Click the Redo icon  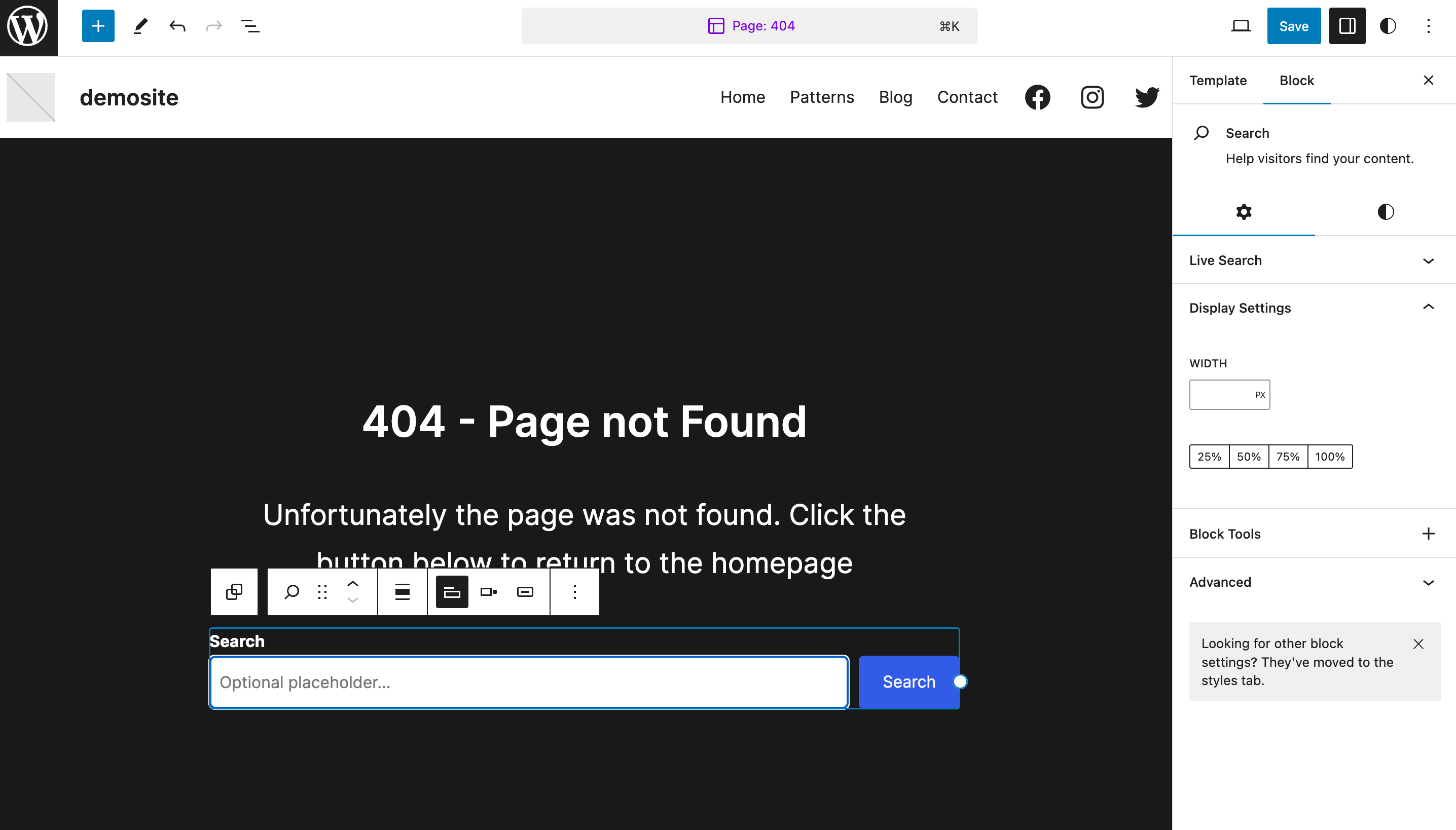[x=213, y=26]
